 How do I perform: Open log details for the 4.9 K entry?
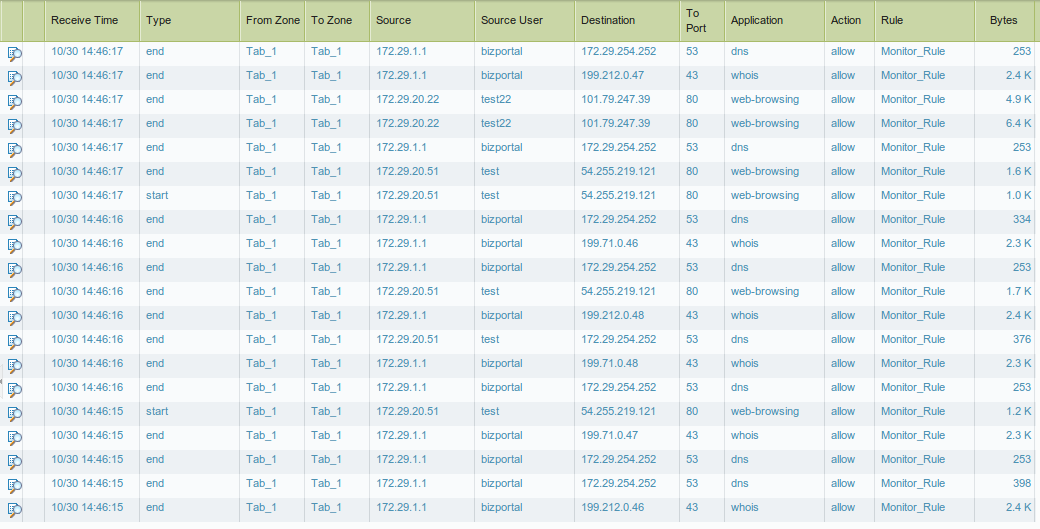(14, 101)
